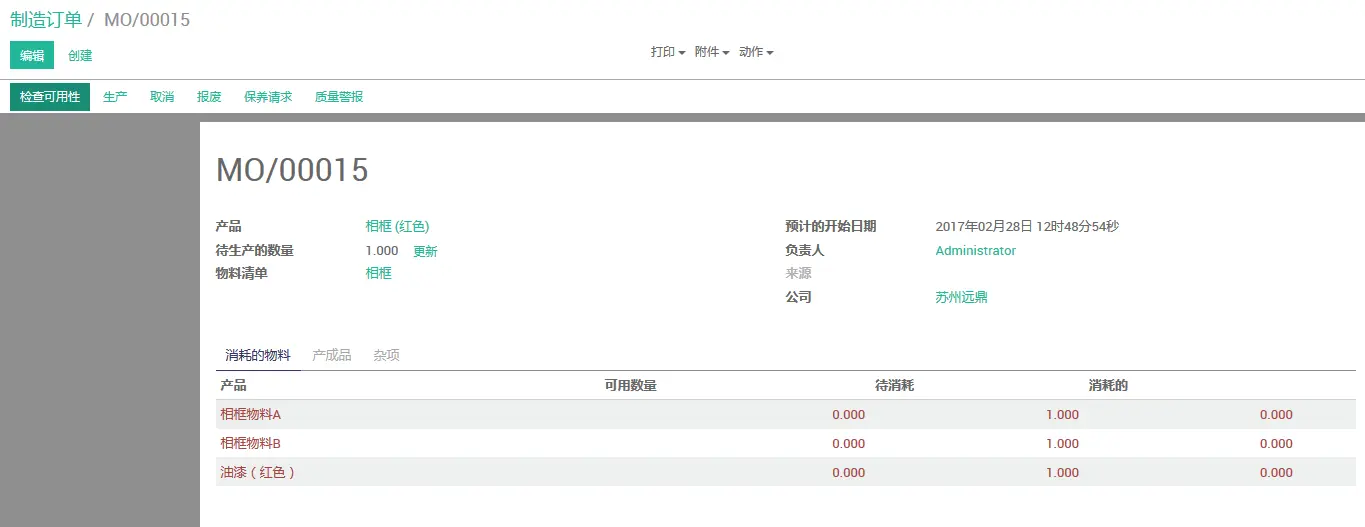
Task: Switch to the 杂项 tab
Action: [x=386, y=355]
